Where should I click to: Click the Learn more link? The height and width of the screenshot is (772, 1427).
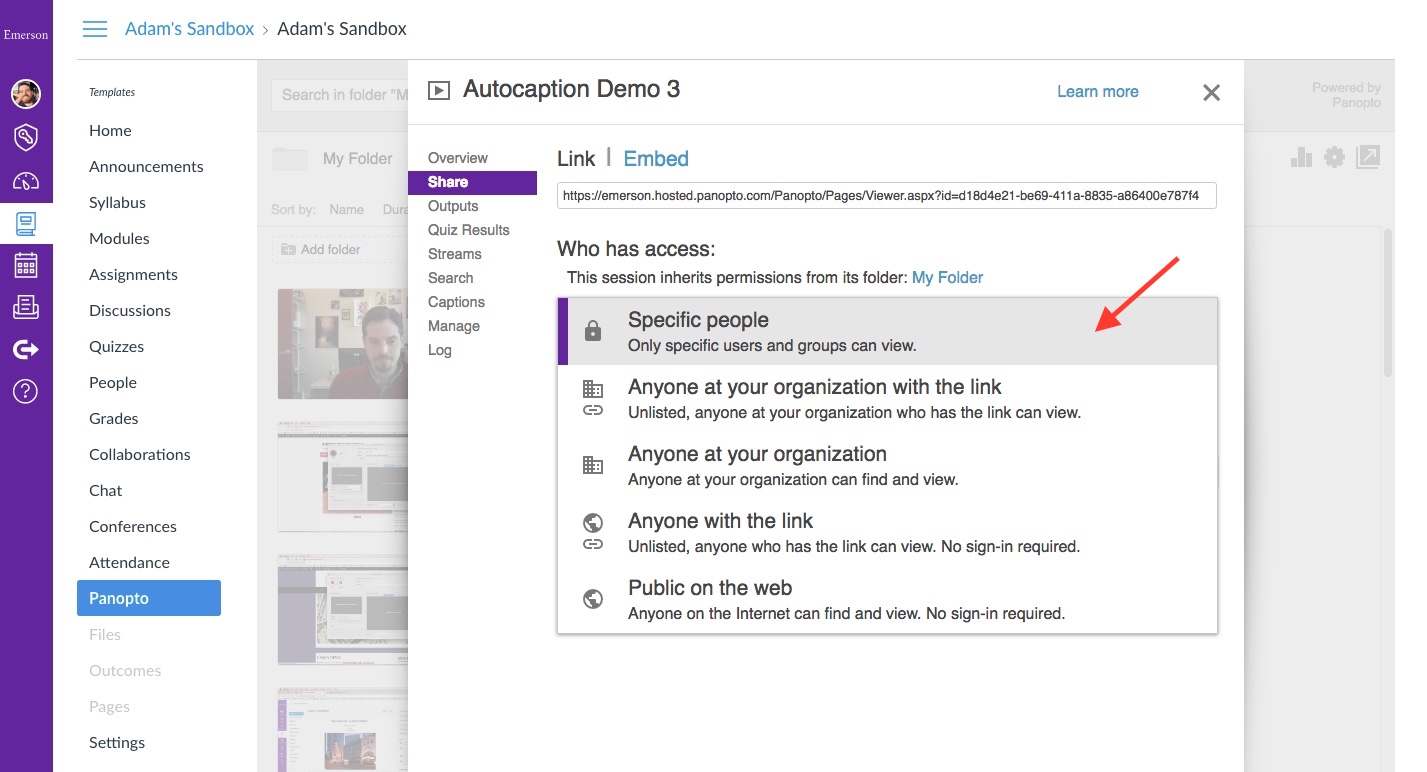click(1097, 91)
